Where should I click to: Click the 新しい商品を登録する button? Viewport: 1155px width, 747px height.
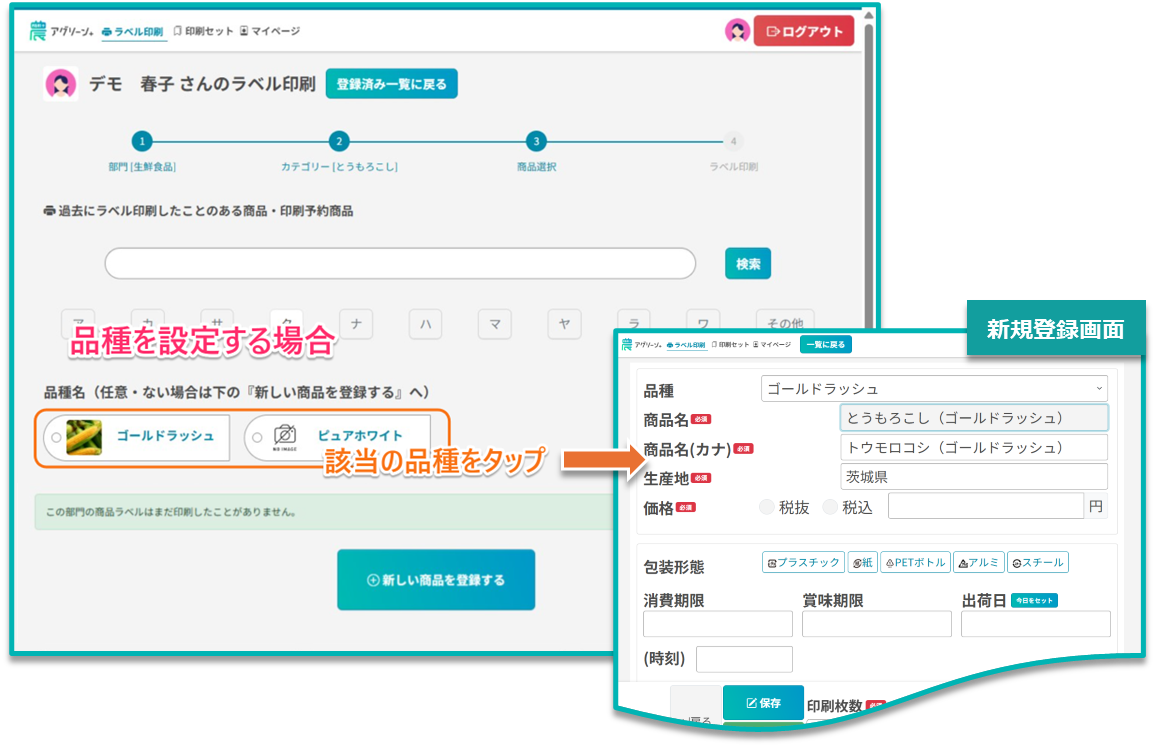(x=436, y=580)
